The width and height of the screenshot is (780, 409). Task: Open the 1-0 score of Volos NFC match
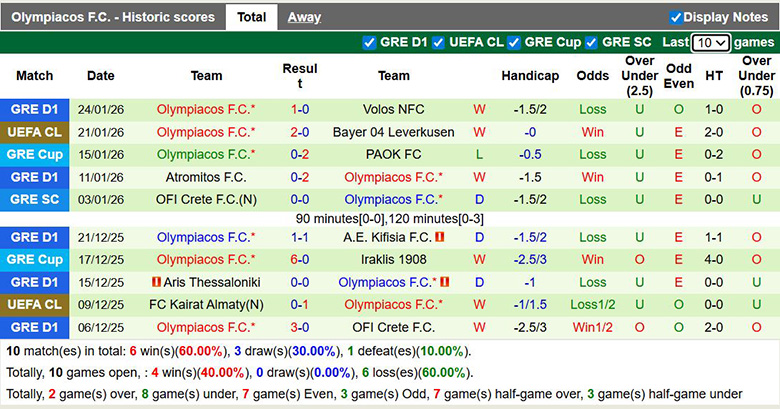pos(300,109)
